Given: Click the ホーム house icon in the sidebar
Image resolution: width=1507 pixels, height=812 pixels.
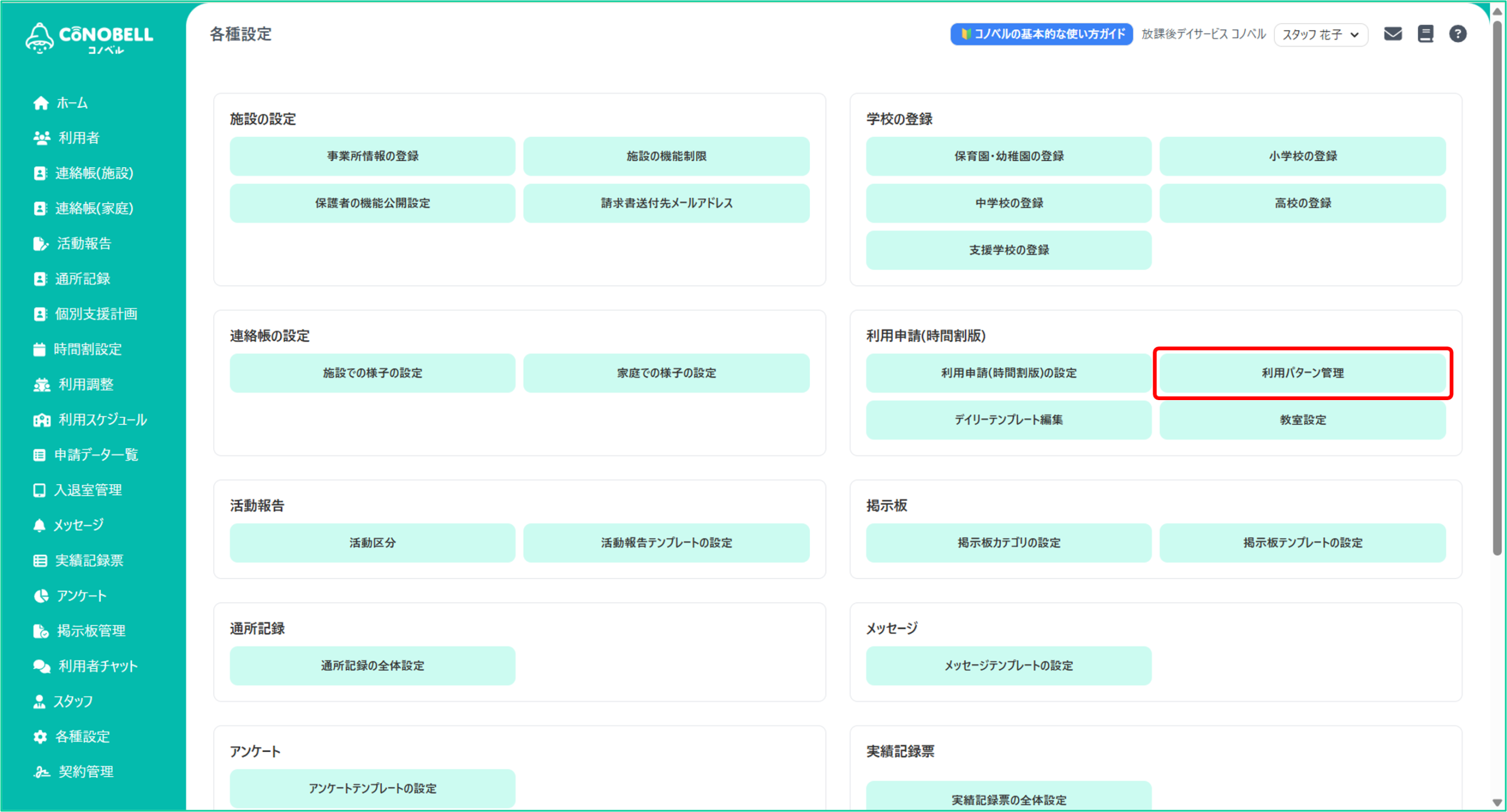Looking at the screenshot, I should pyautogui.click(x=41, y=103).
